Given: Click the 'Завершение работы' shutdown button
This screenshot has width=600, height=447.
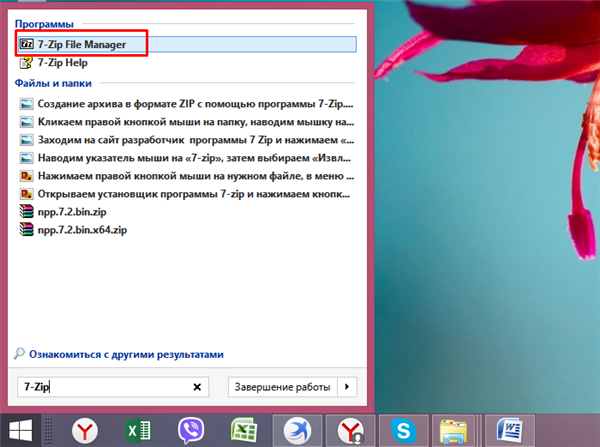Looking at the screenshot, I should click(x=282, y=387).
